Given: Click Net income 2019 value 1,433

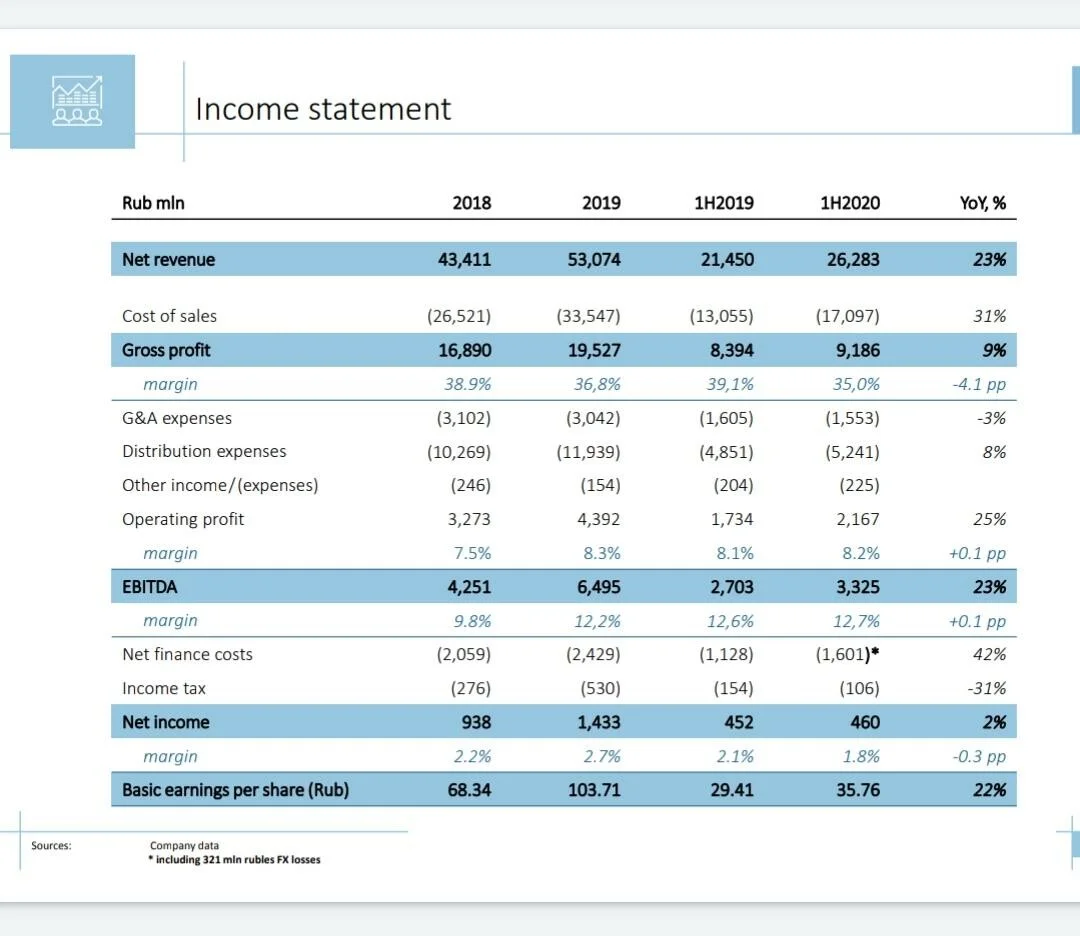Looking at the screenshot, I should [599, 722].
